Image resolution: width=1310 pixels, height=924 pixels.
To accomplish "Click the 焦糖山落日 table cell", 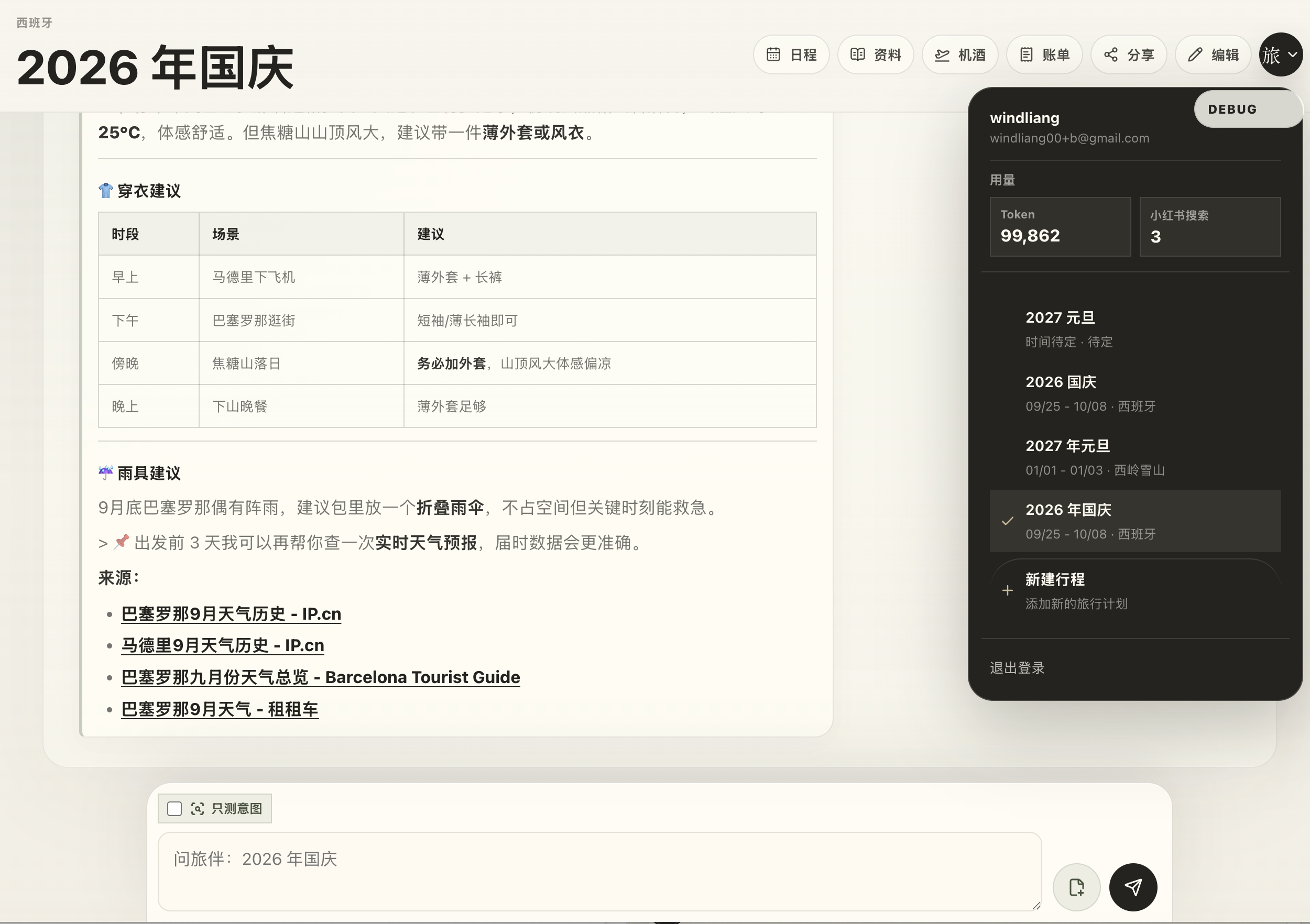I will [301, 364].
